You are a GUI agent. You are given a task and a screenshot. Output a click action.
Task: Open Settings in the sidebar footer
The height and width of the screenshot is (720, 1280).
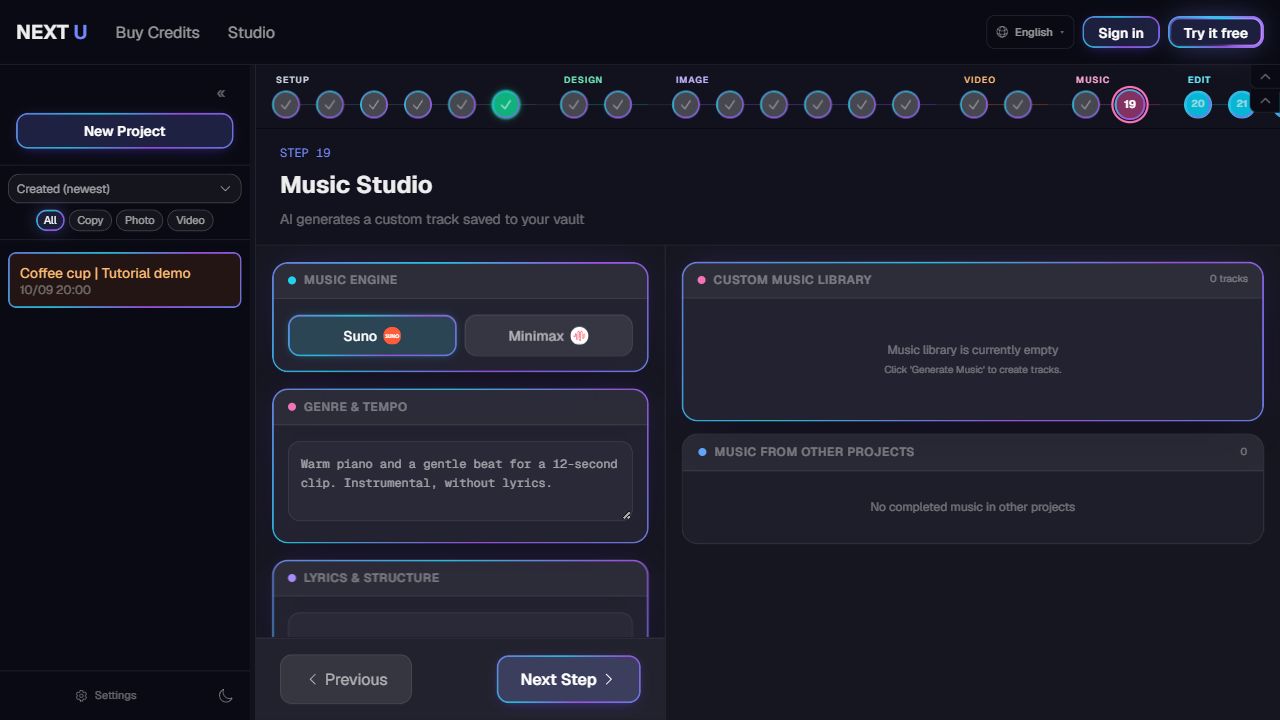click(106, 696)
